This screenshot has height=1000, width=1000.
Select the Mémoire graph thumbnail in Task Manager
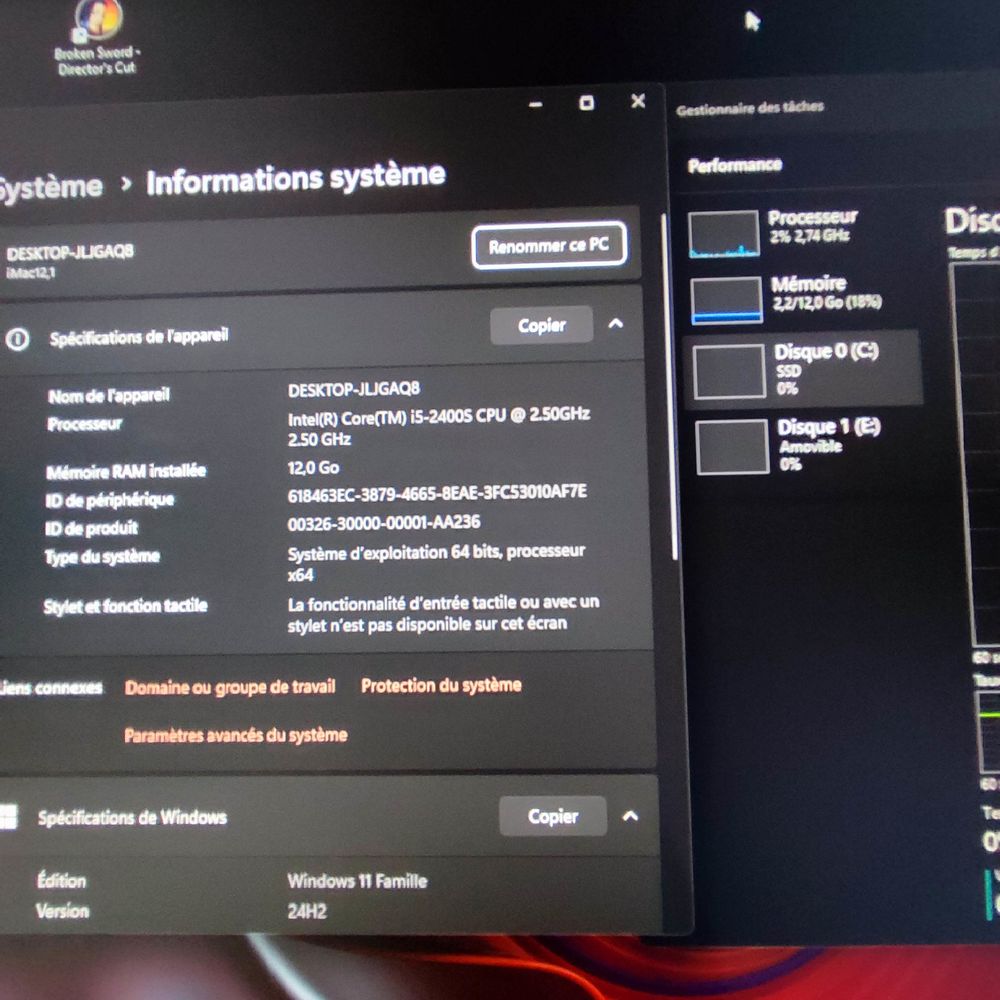tap(726, 300)
